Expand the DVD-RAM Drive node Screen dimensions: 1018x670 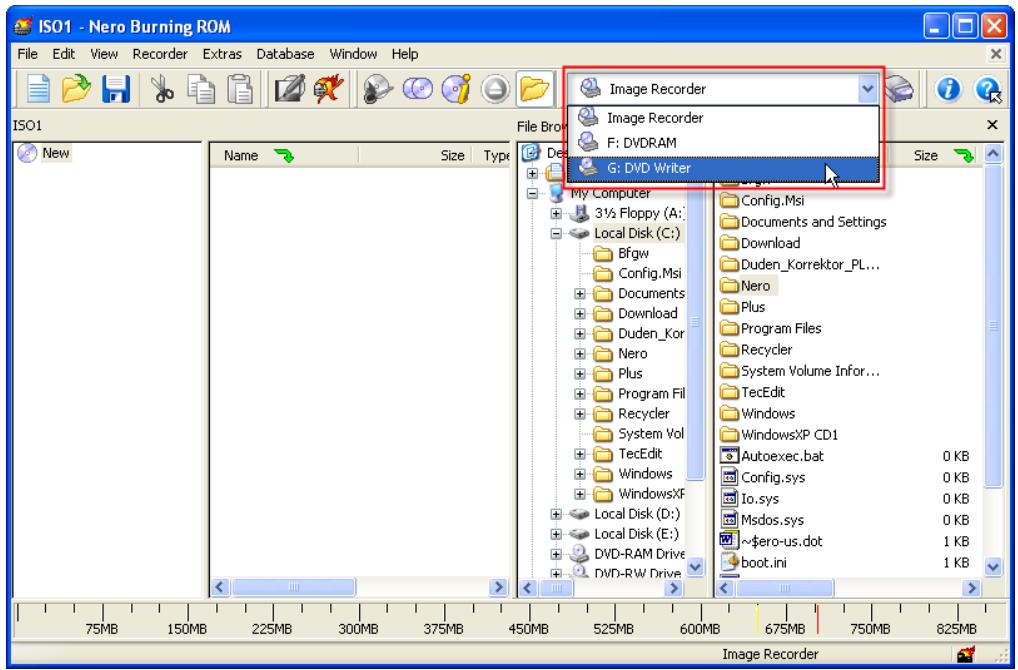coord(556,554)
